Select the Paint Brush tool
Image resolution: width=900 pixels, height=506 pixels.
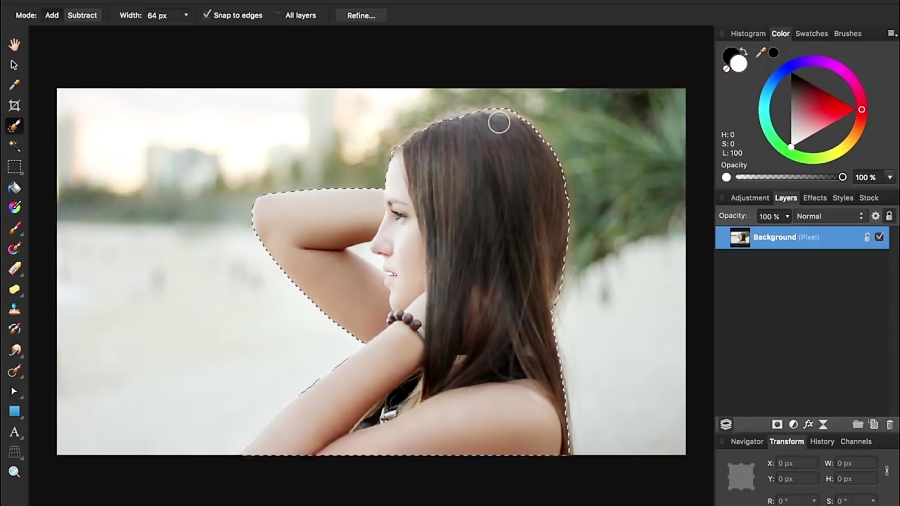(x=14, y=228)
